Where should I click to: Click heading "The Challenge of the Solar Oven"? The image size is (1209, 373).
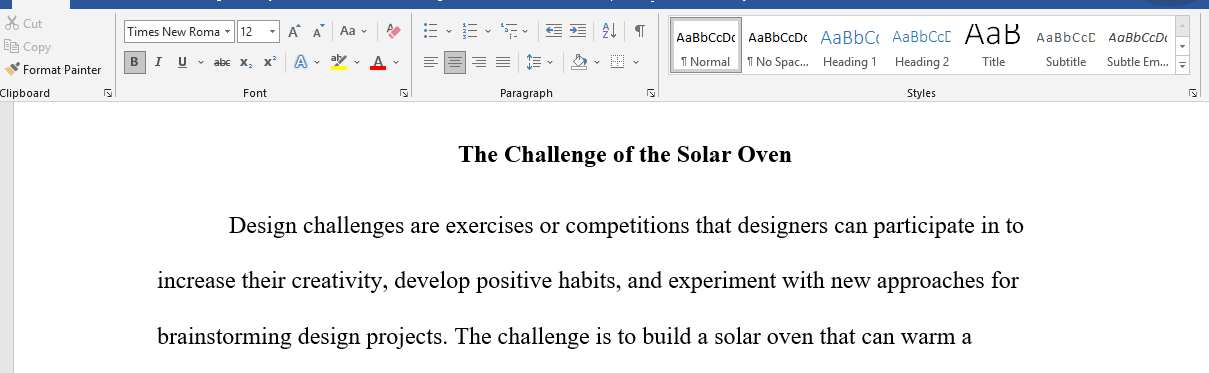[x=625, y=155]
